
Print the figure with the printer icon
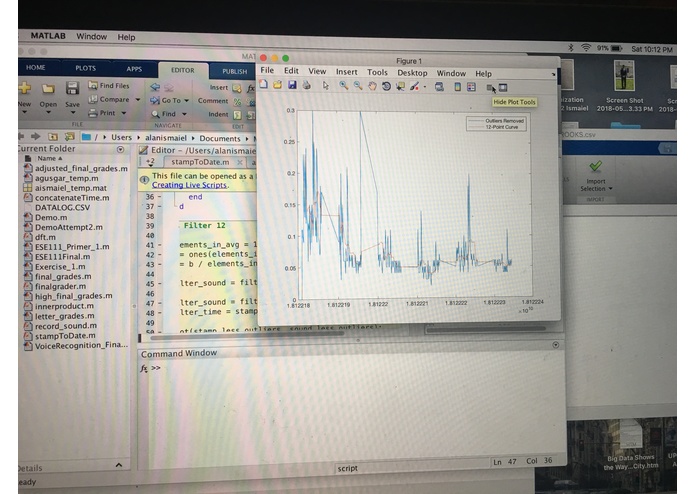click(307, 85)
